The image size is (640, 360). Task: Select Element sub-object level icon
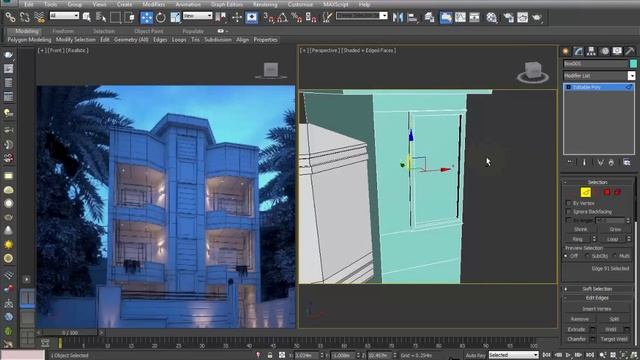[618, 192]
